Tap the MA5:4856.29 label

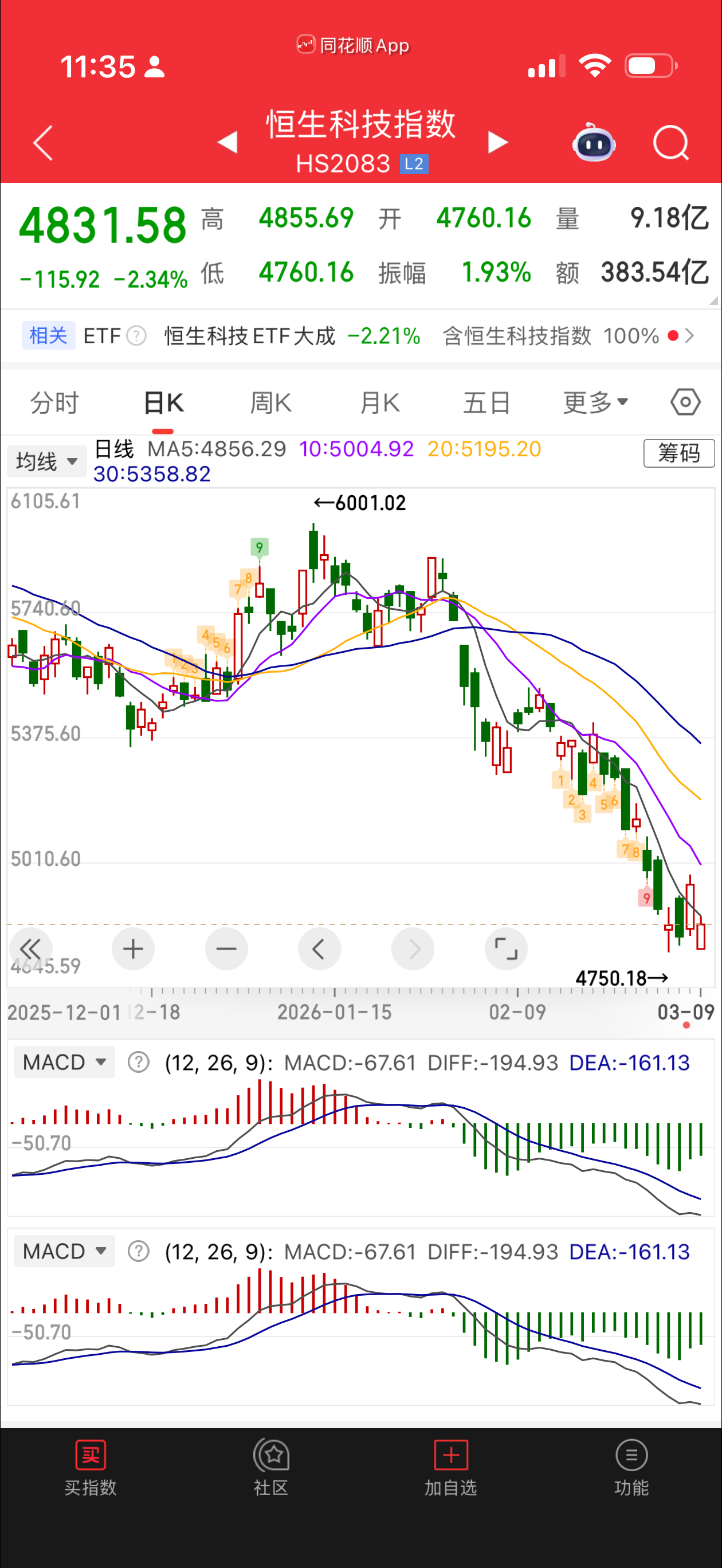217,449
